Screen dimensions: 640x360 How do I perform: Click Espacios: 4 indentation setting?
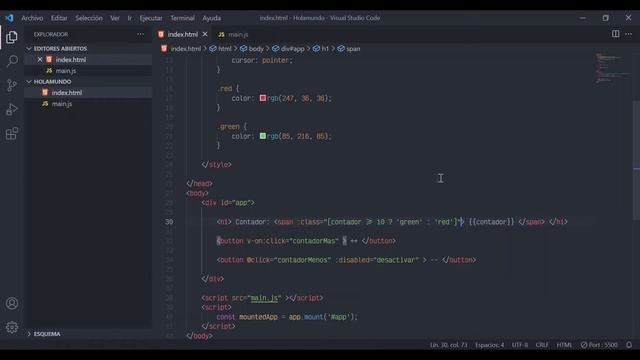(489, 345)
